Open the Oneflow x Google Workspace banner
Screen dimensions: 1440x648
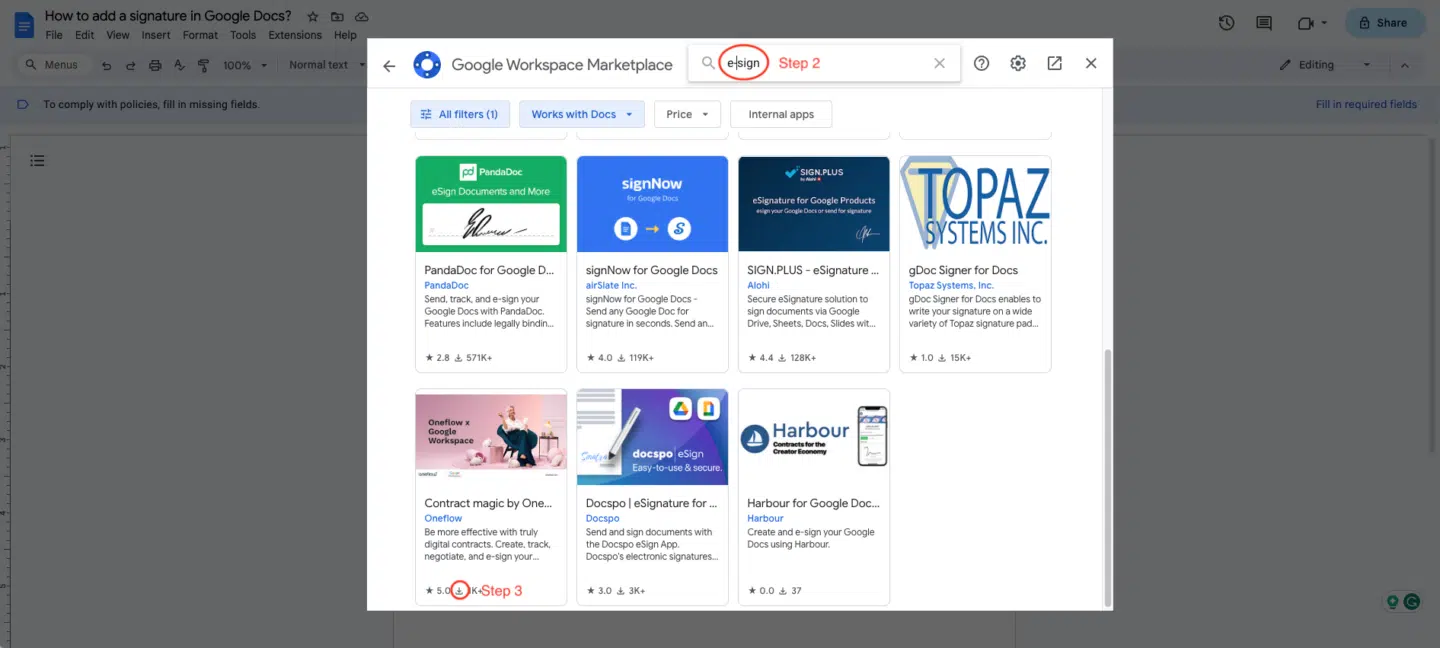[491, 437]
